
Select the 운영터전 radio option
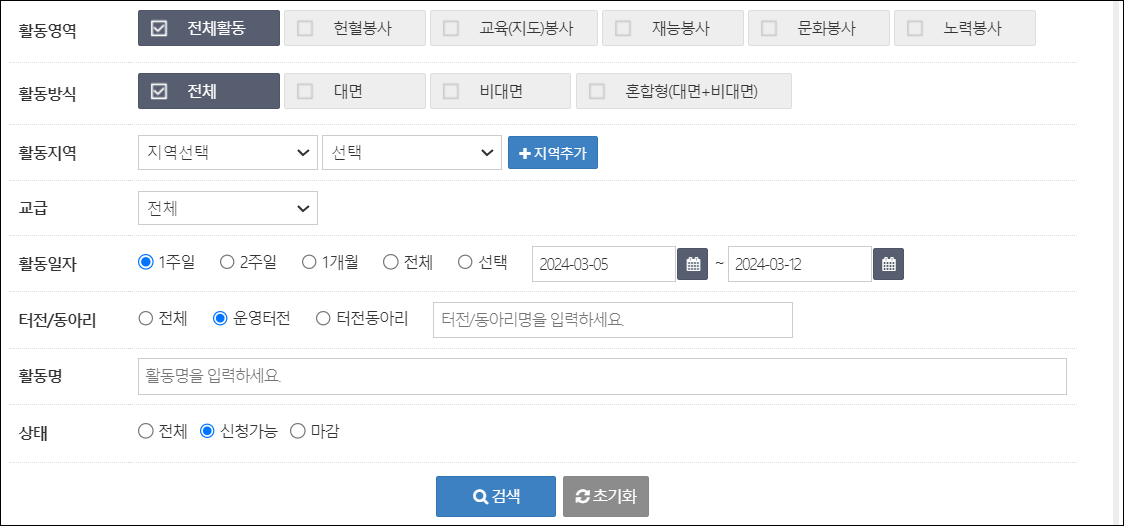tap(221, 319)
